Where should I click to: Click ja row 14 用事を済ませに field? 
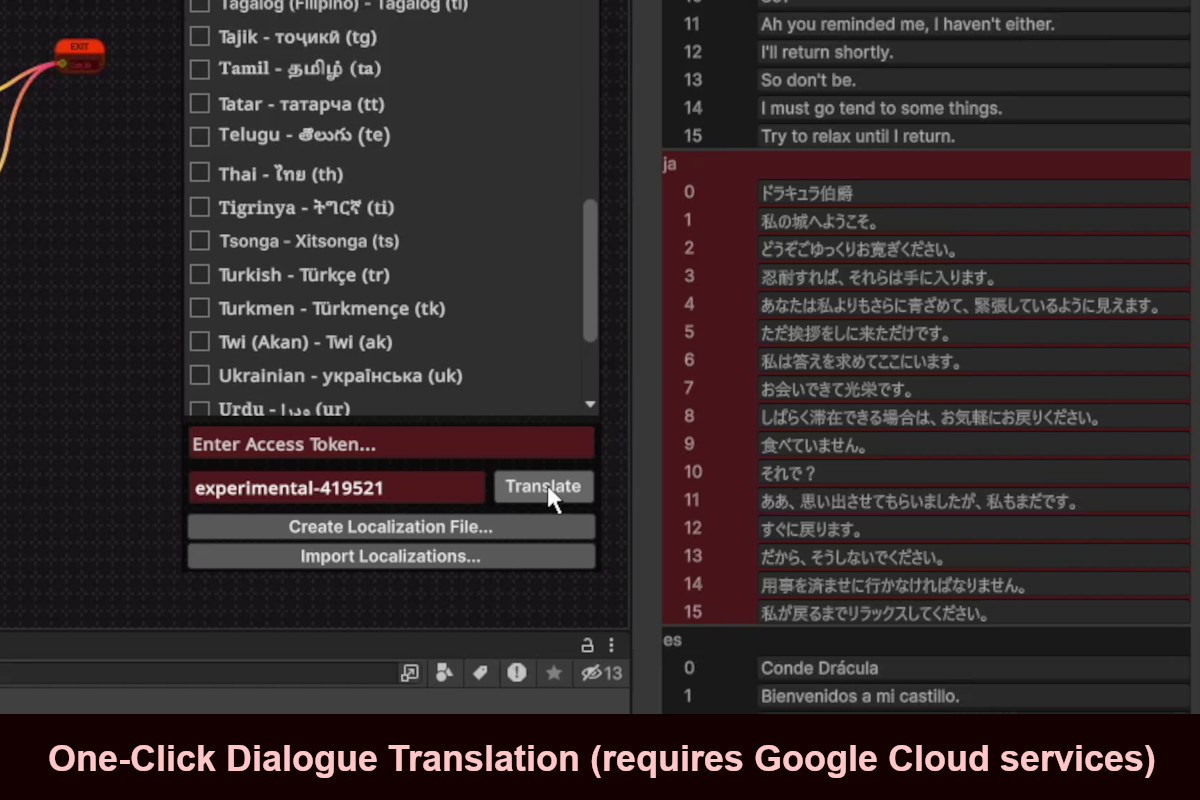[974, 585]
